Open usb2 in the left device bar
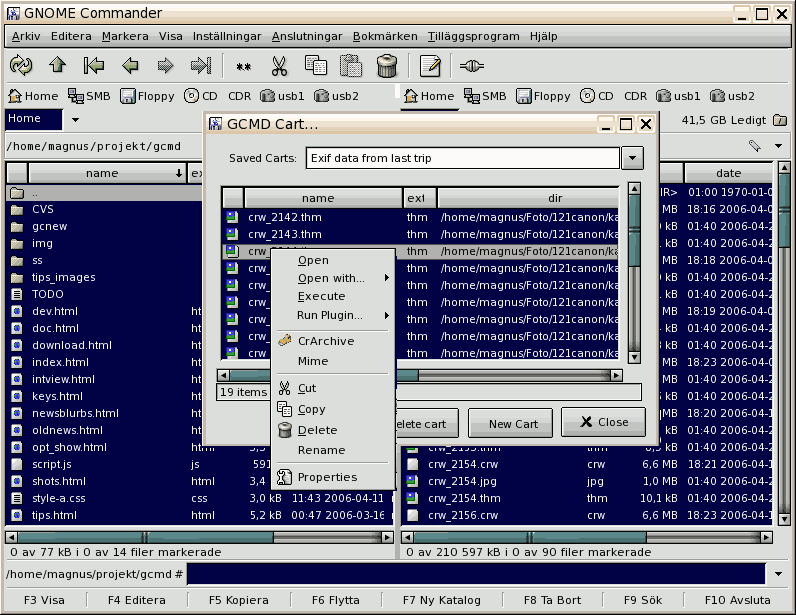The image size is (796, 615). pos(337,96)
